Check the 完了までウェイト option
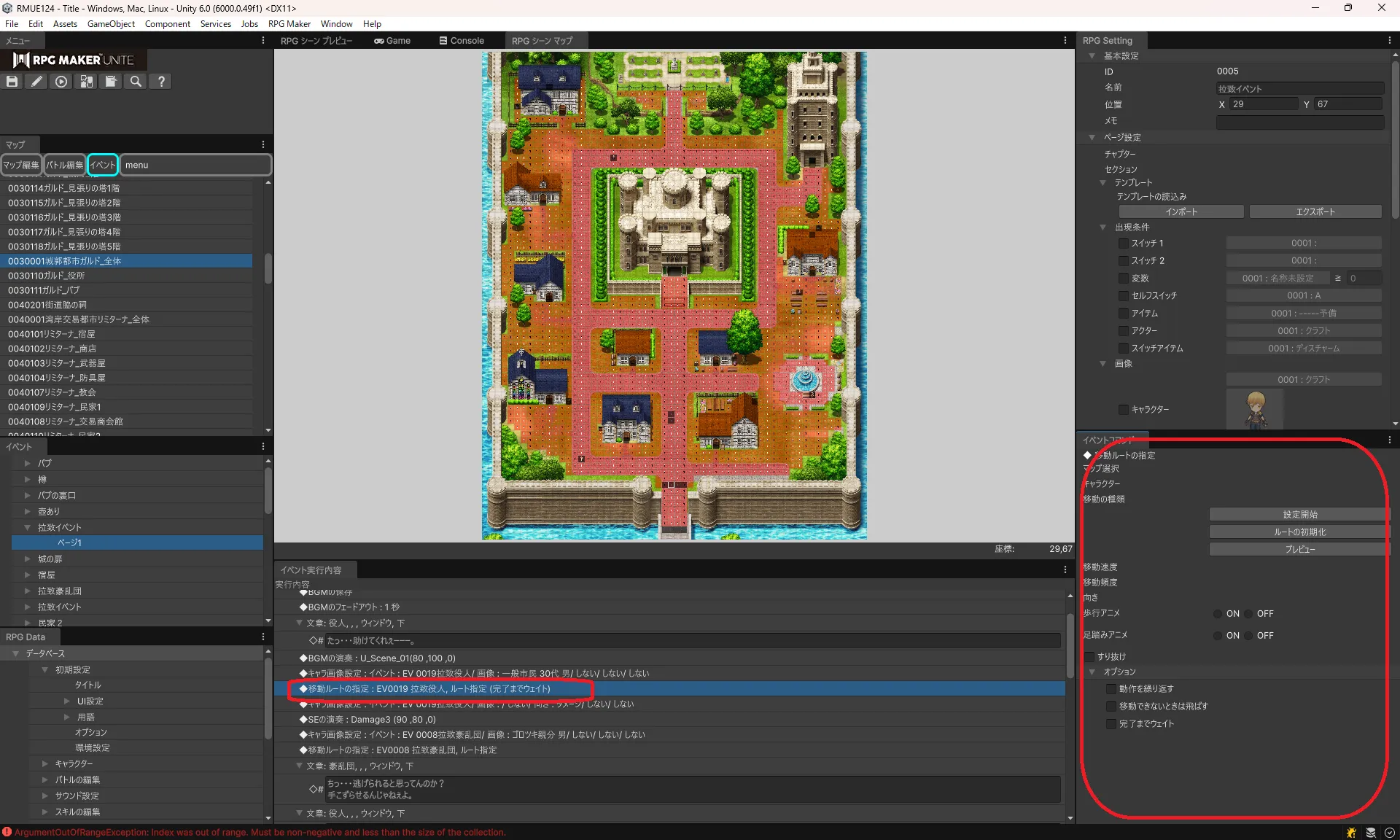 (1111, 724)
